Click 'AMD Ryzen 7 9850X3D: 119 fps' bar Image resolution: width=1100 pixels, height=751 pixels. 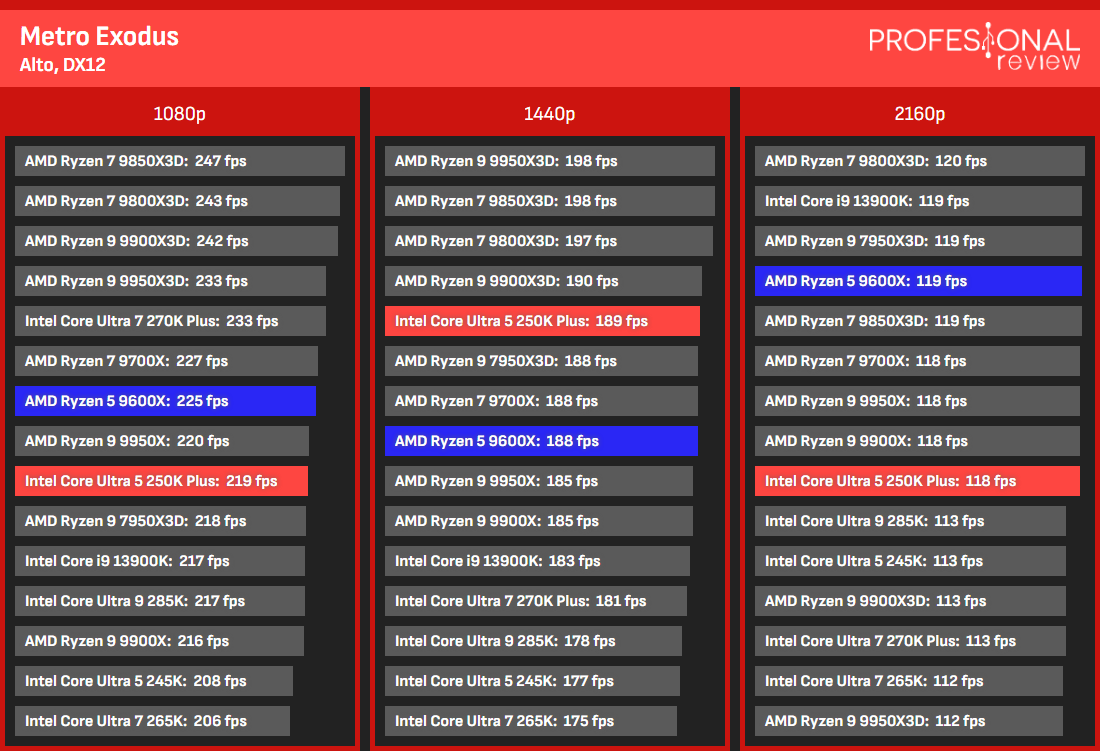(918, 320)
